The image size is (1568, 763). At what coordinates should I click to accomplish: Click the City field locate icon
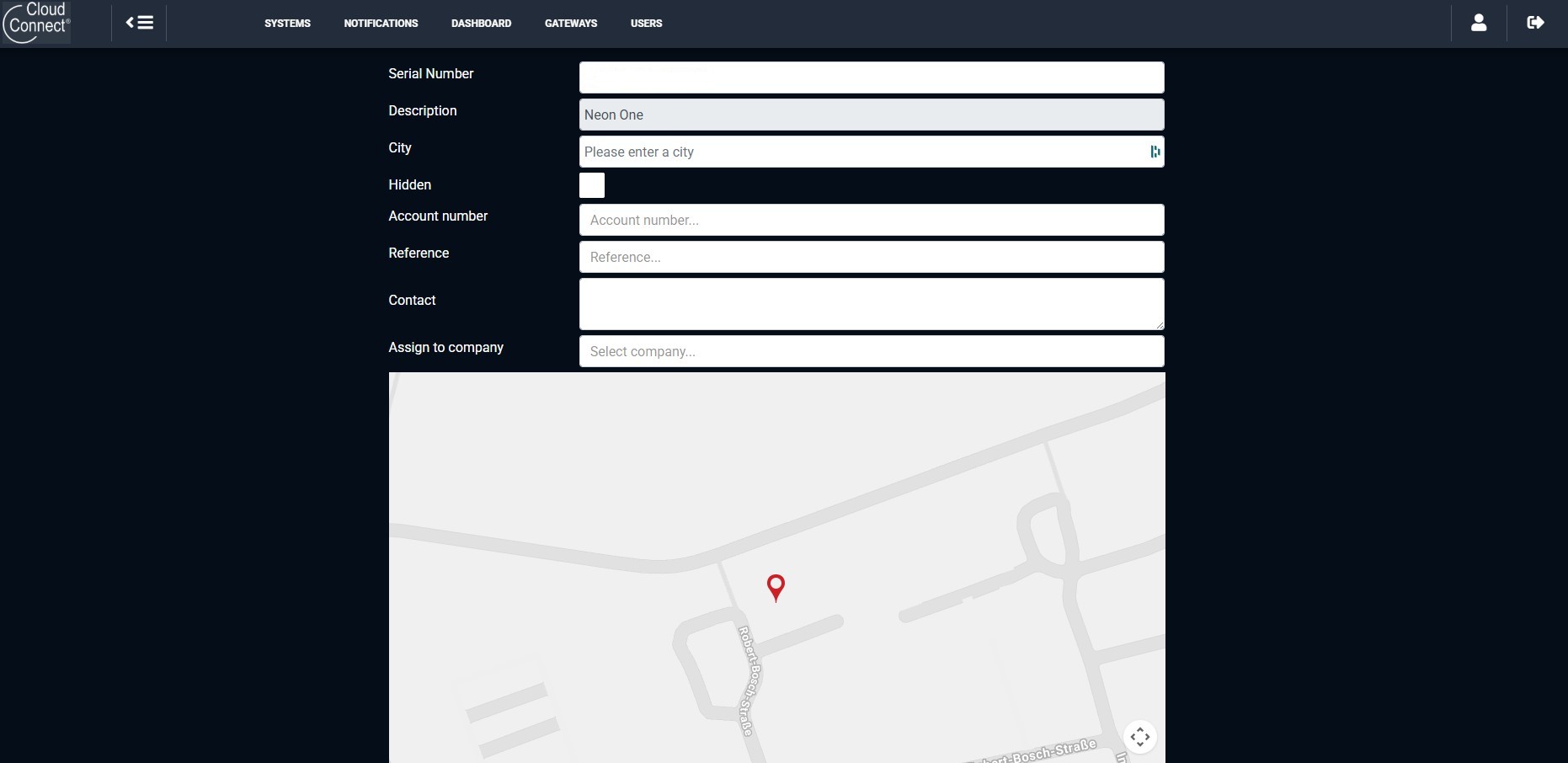[1155, 152]
